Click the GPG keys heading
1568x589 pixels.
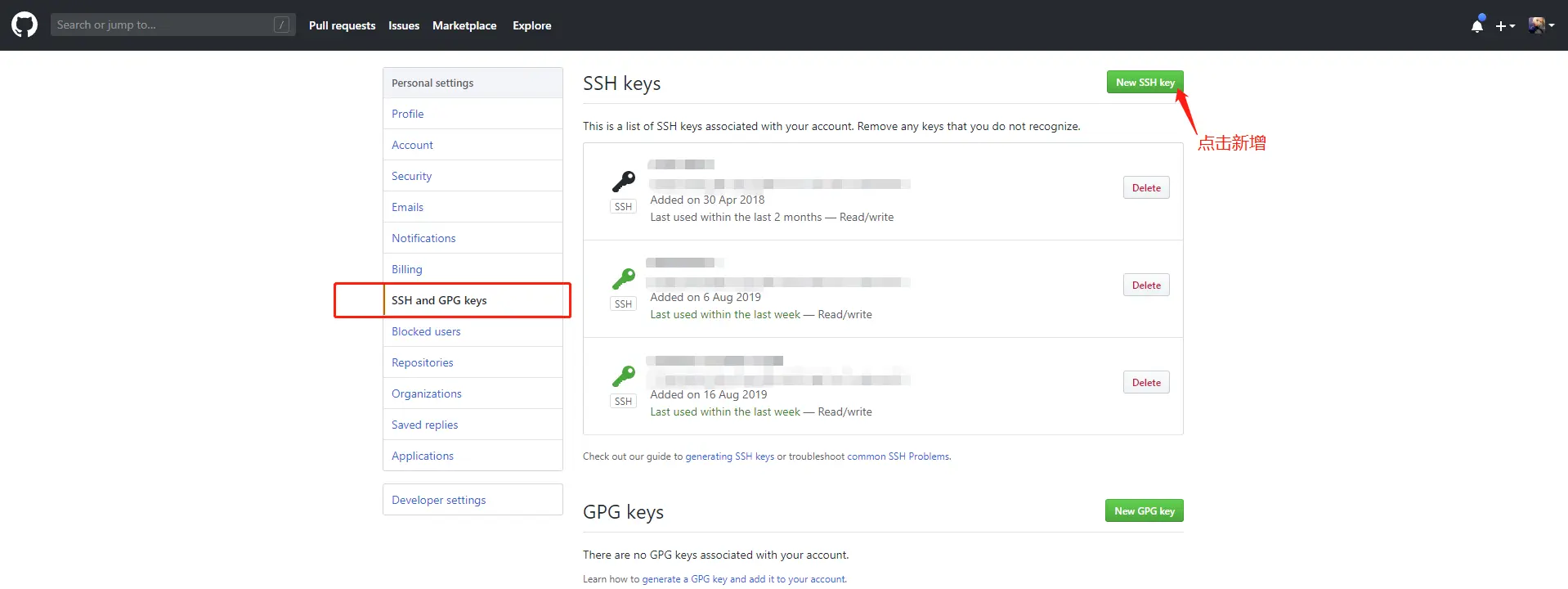[623, 512]
